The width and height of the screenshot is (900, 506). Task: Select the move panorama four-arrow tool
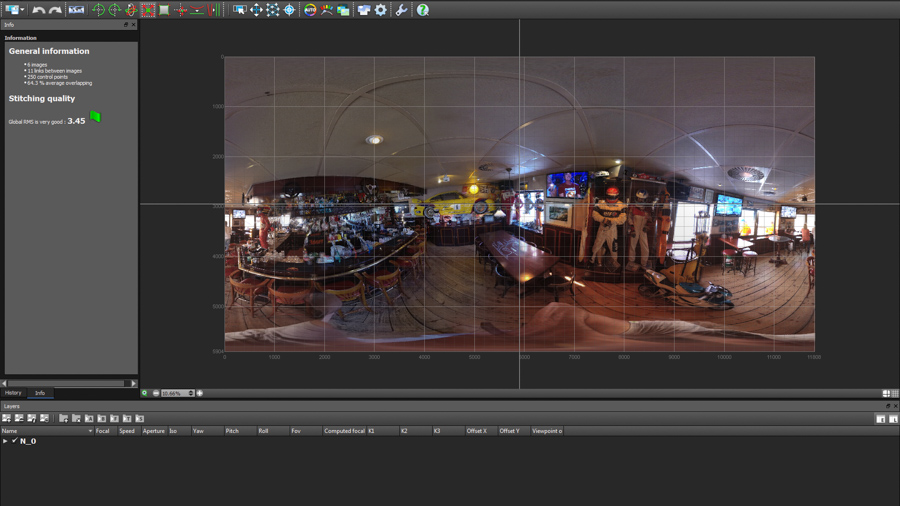click(x=256, y=10)
